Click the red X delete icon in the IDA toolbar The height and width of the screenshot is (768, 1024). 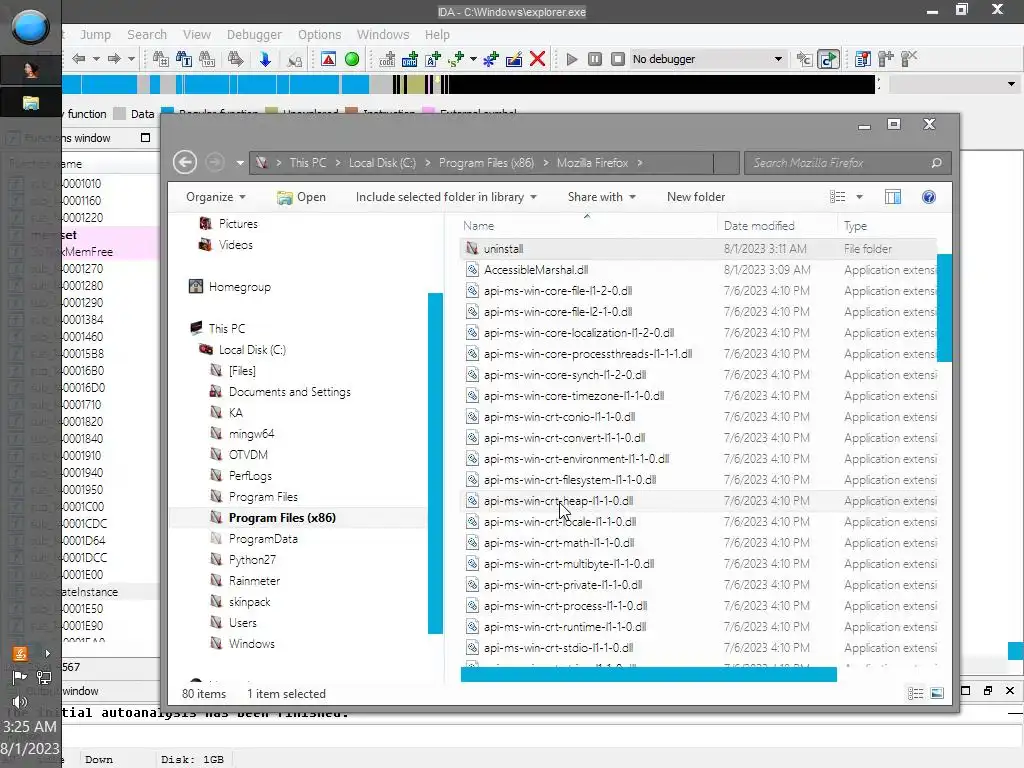(537, 59)
